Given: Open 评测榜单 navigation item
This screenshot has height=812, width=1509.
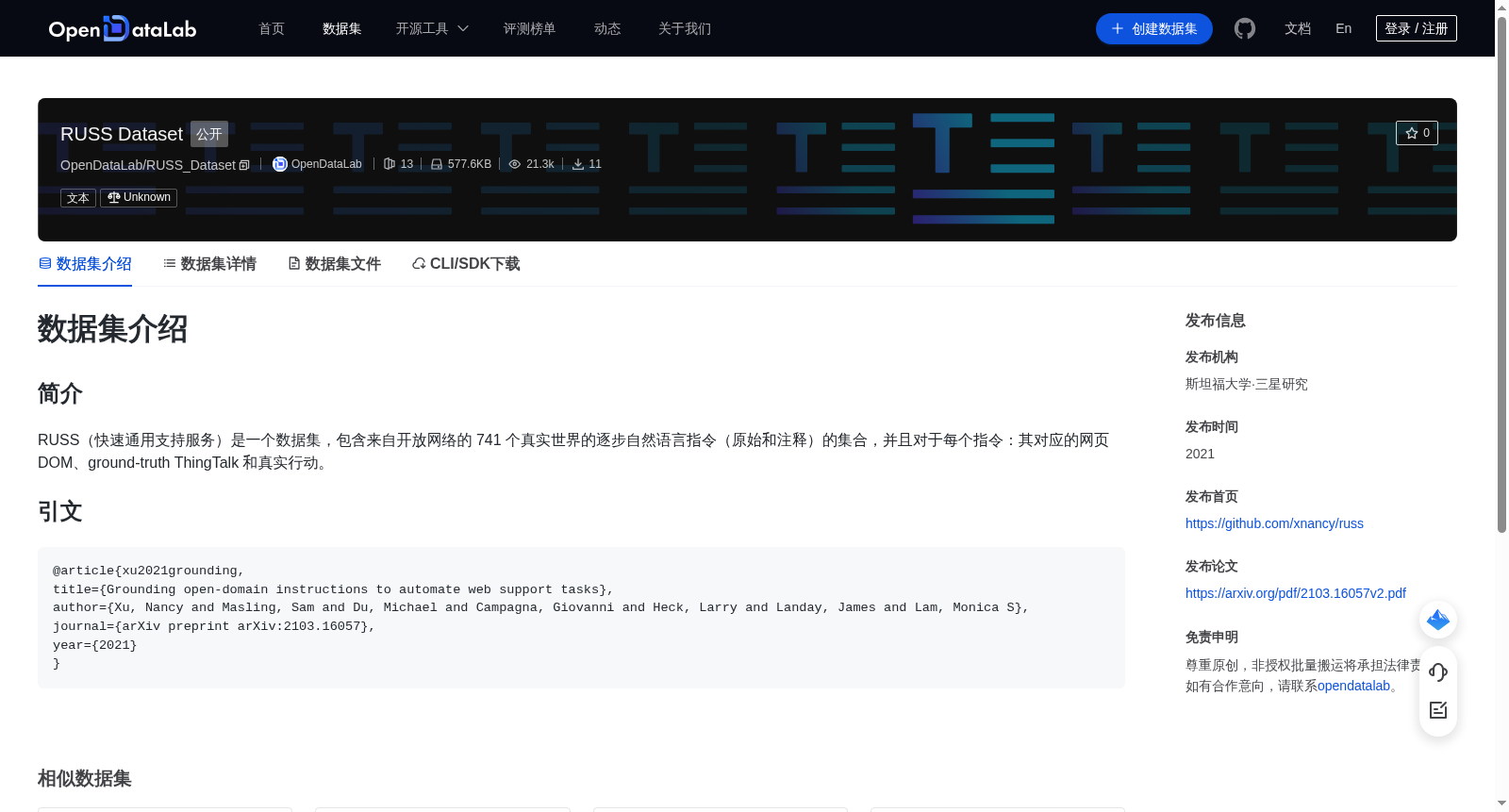Looking at the screenshot, I should point(530,28).
